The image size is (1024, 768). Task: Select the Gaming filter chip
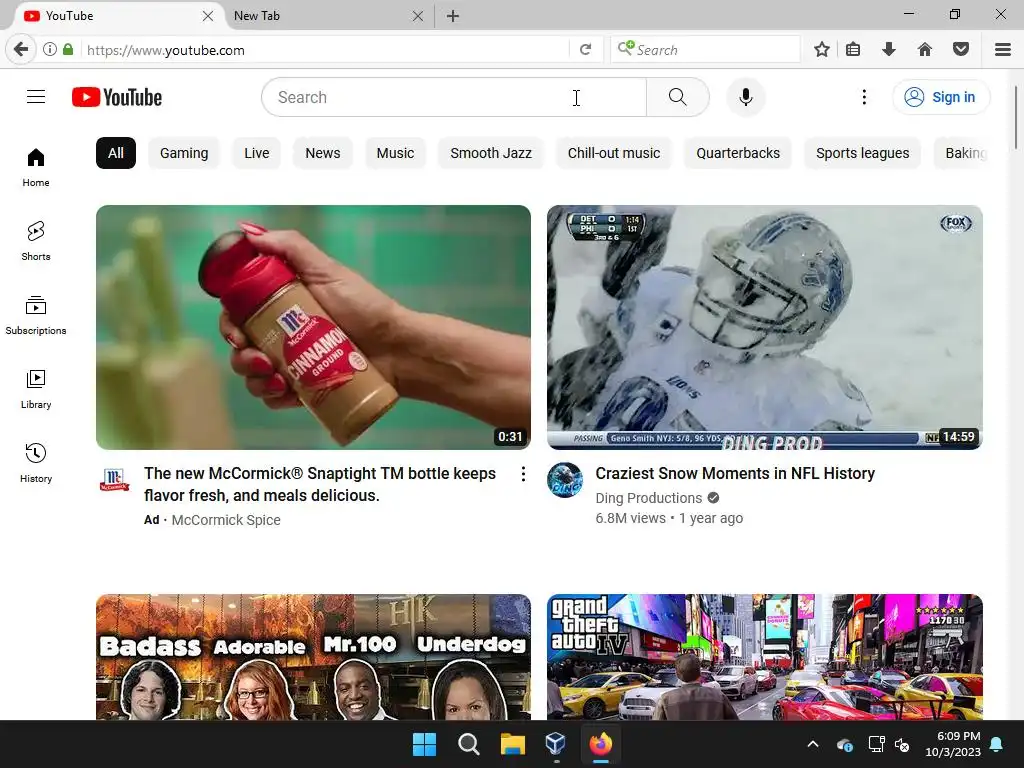tap(184, 153)
